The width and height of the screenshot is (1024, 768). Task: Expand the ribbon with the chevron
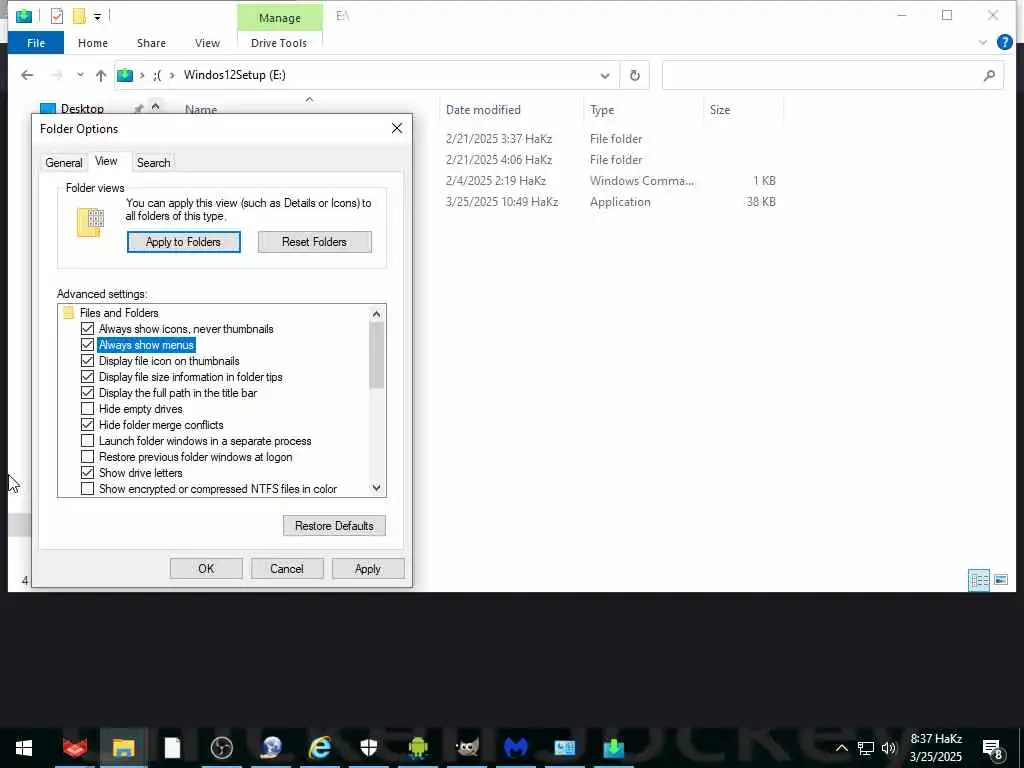point(983,42)
